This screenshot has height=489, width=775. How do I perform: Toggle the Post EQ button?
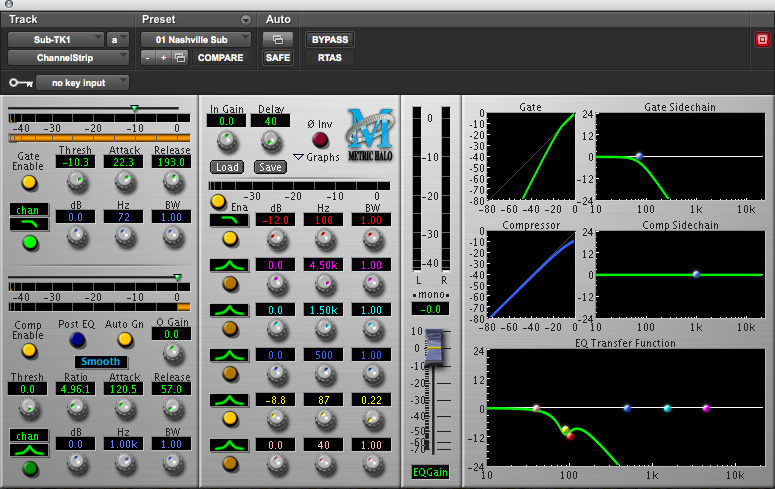point(77,340)
